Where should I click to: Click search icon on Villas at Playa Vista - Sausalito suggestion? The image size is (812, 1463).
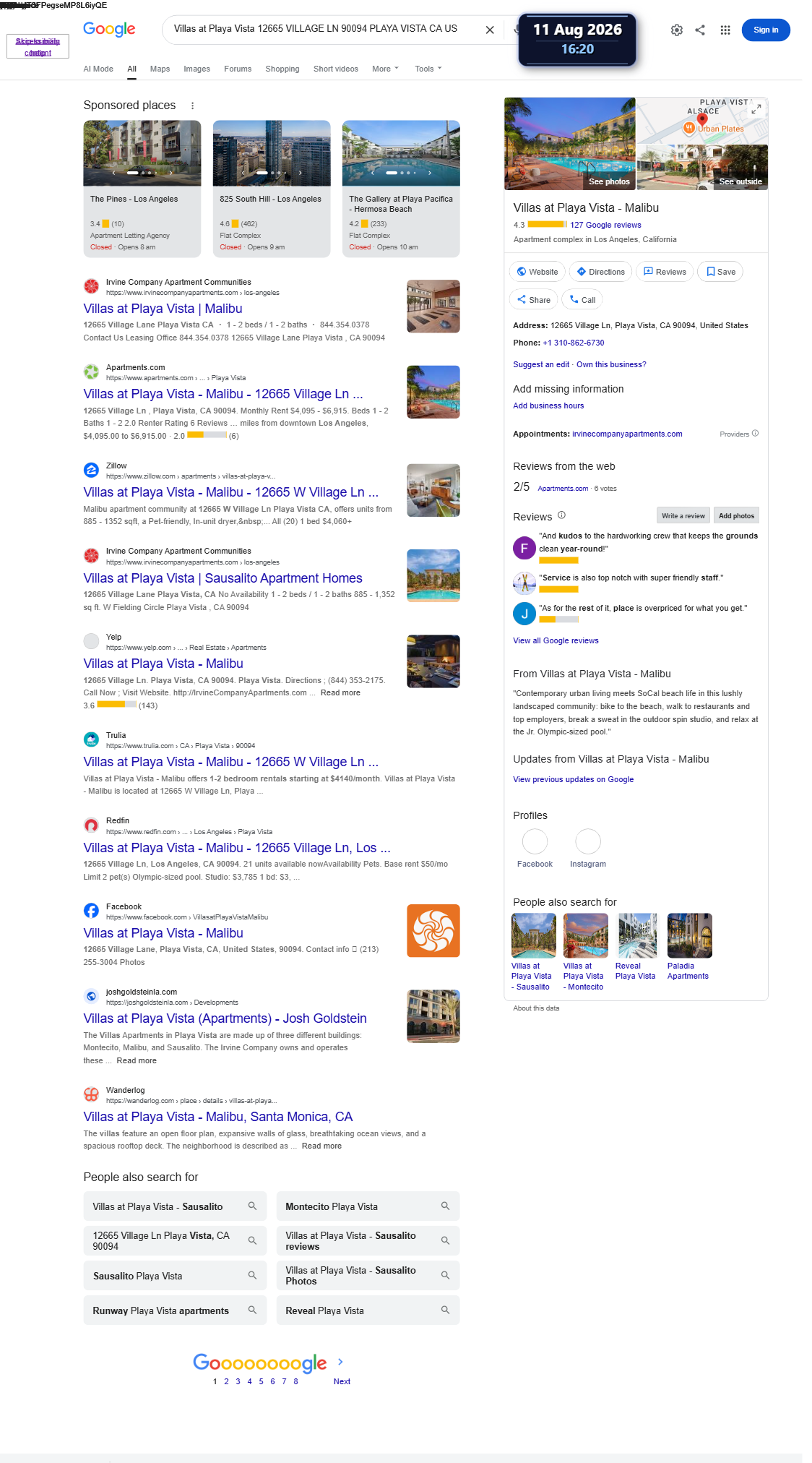click(252, 1206)
